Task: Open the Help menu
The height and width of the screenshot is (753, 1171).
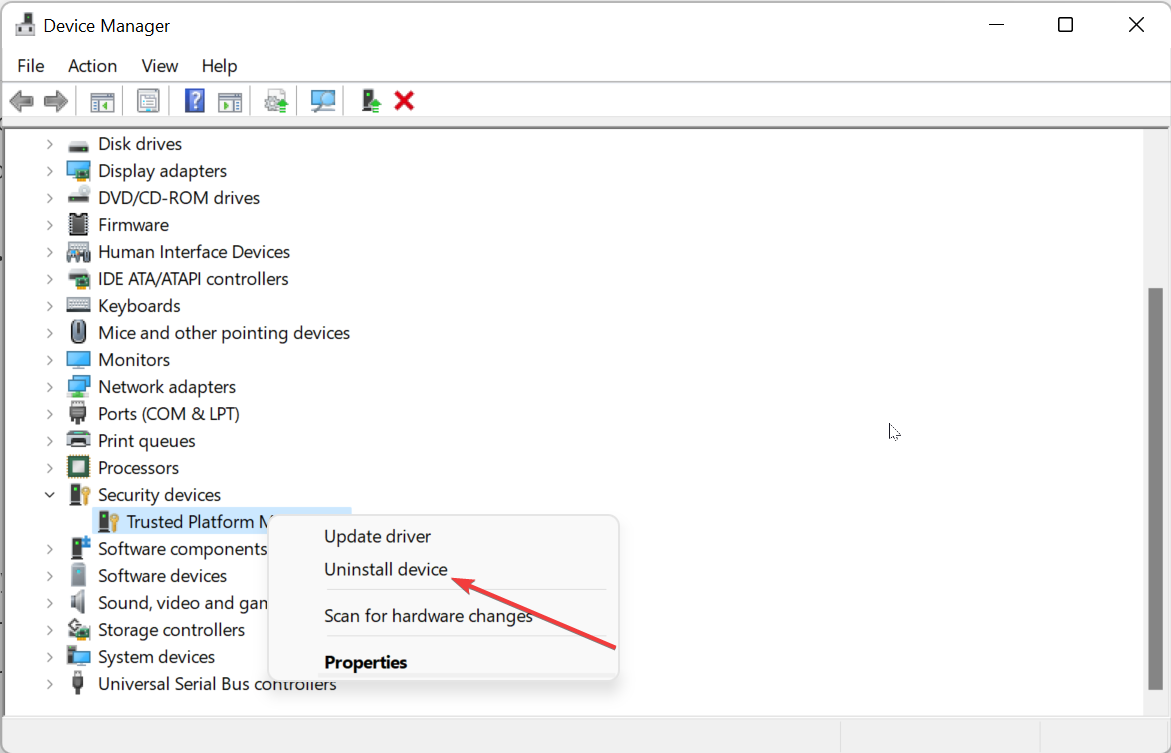Action: (219, 66)
